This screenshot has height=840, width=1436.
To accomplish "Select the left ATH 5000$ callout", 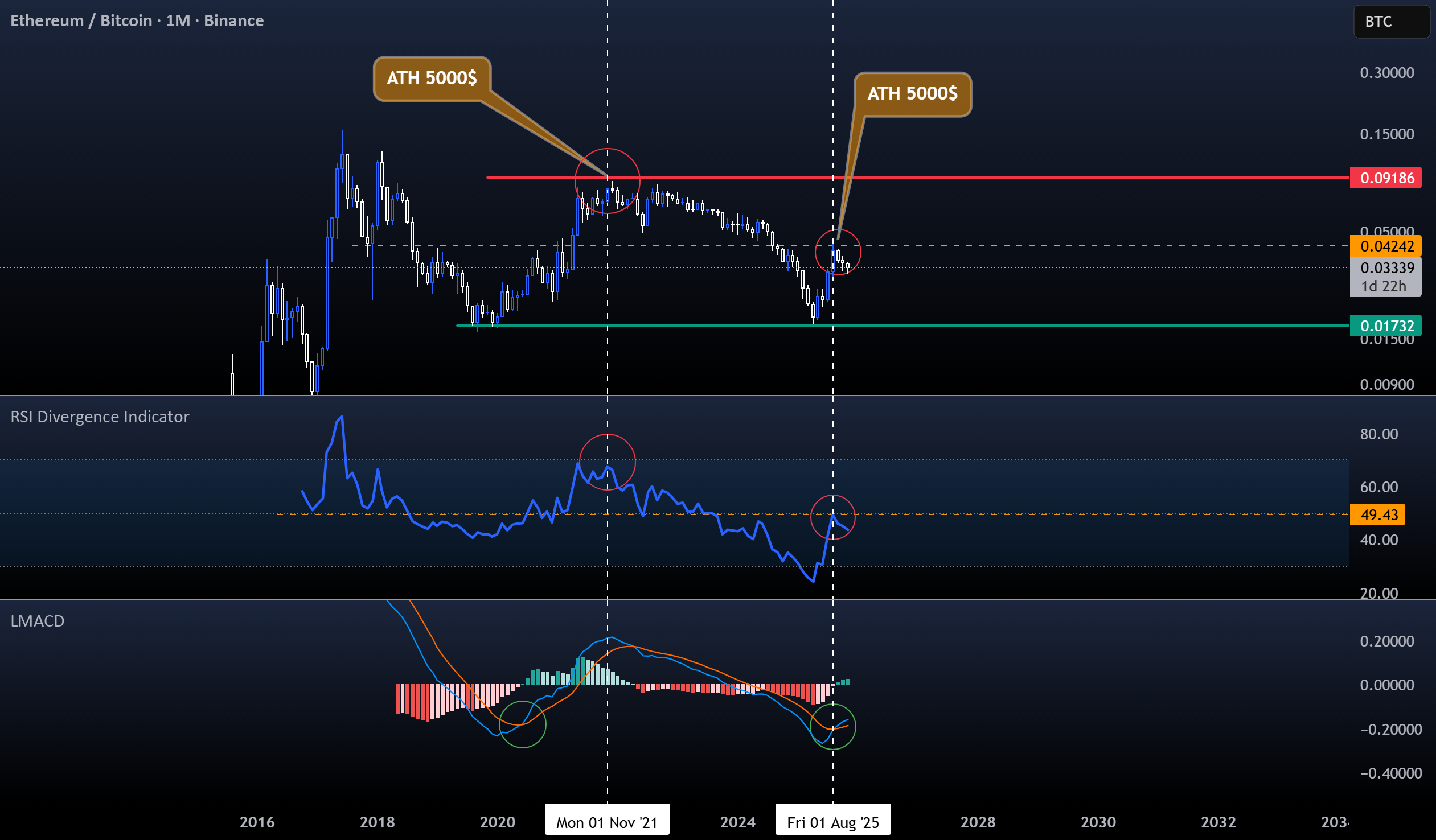I will click(x=432, y=78).
